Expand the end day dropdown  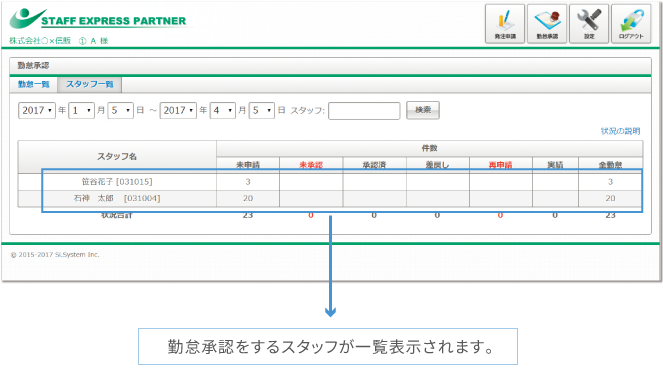click(262, 110)
